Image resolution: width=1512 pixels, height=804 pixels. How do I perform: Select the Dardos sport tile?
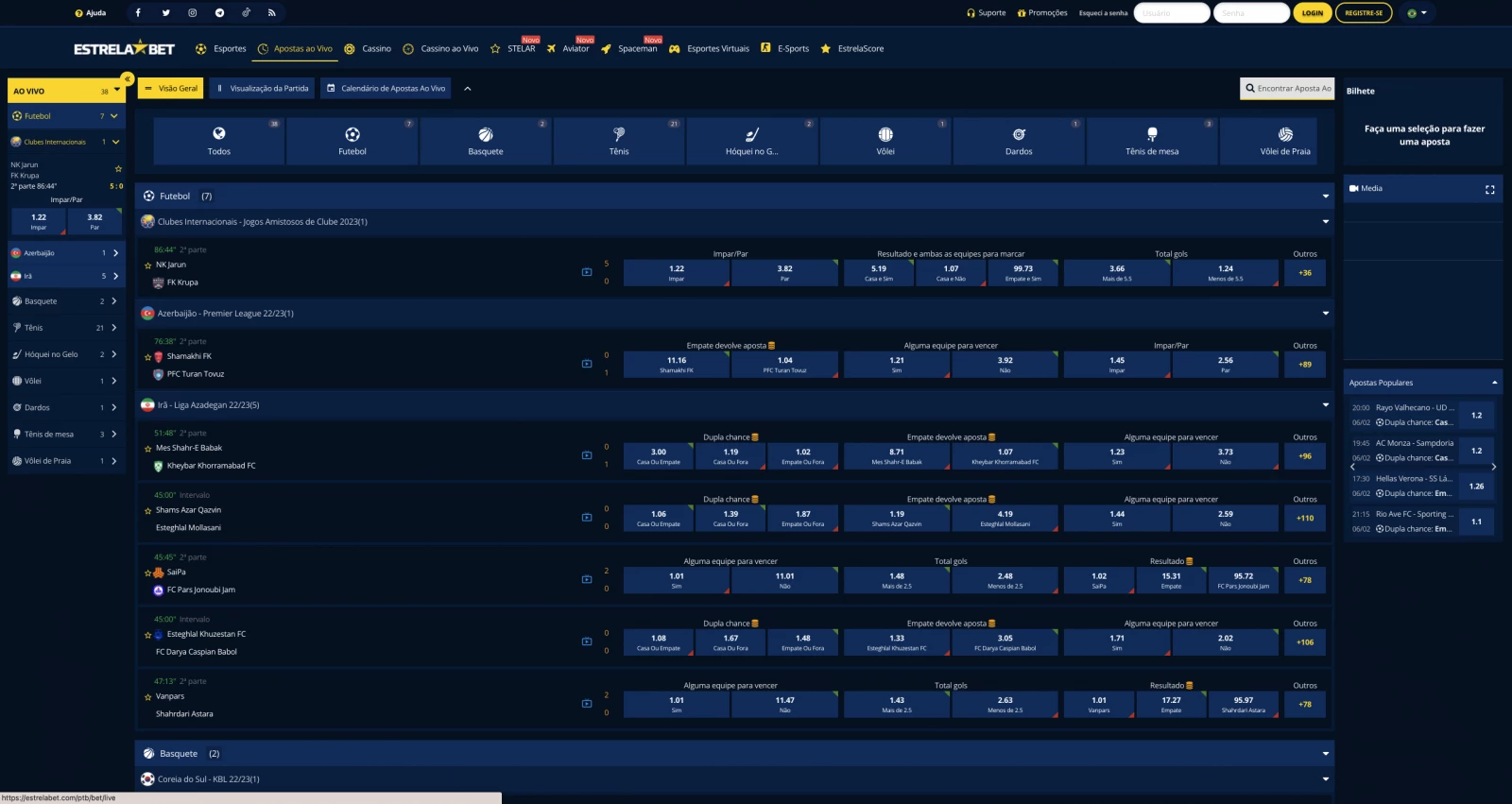coord(1019,142)
